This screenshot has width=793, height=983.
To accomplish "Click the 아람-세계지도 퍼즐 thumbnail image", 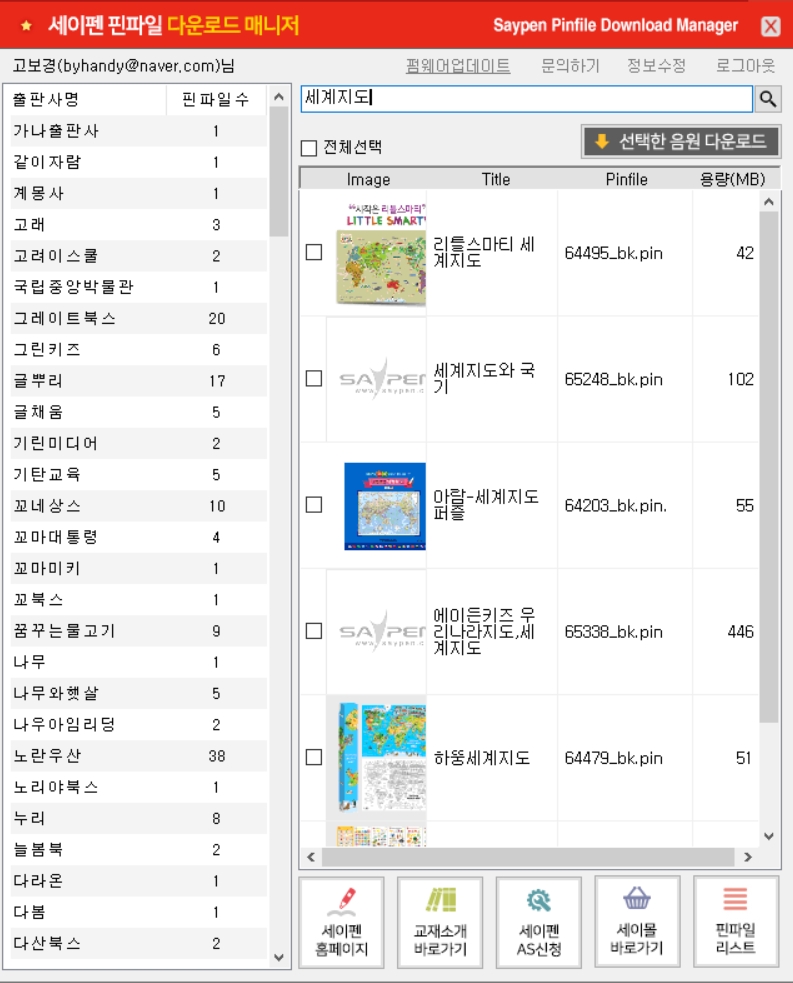I will 385,506.
